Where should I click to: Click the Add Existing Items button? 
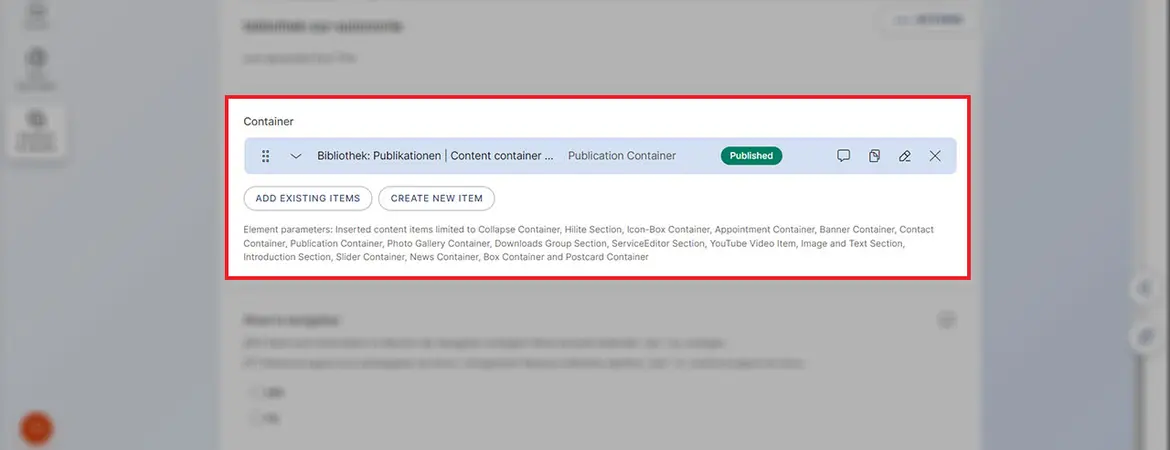pyautogui.click(x=307, y=198)
